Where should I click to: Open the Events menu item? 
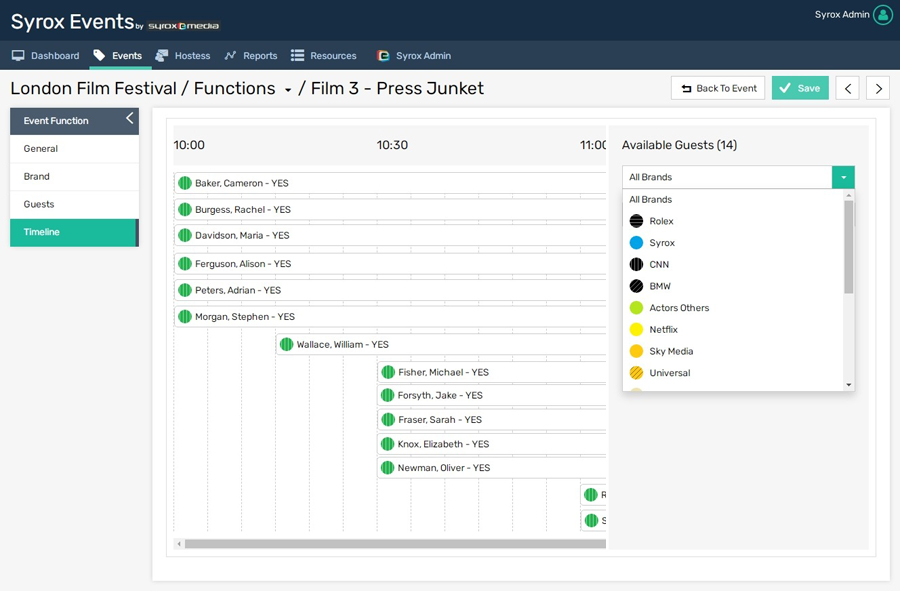118,56
